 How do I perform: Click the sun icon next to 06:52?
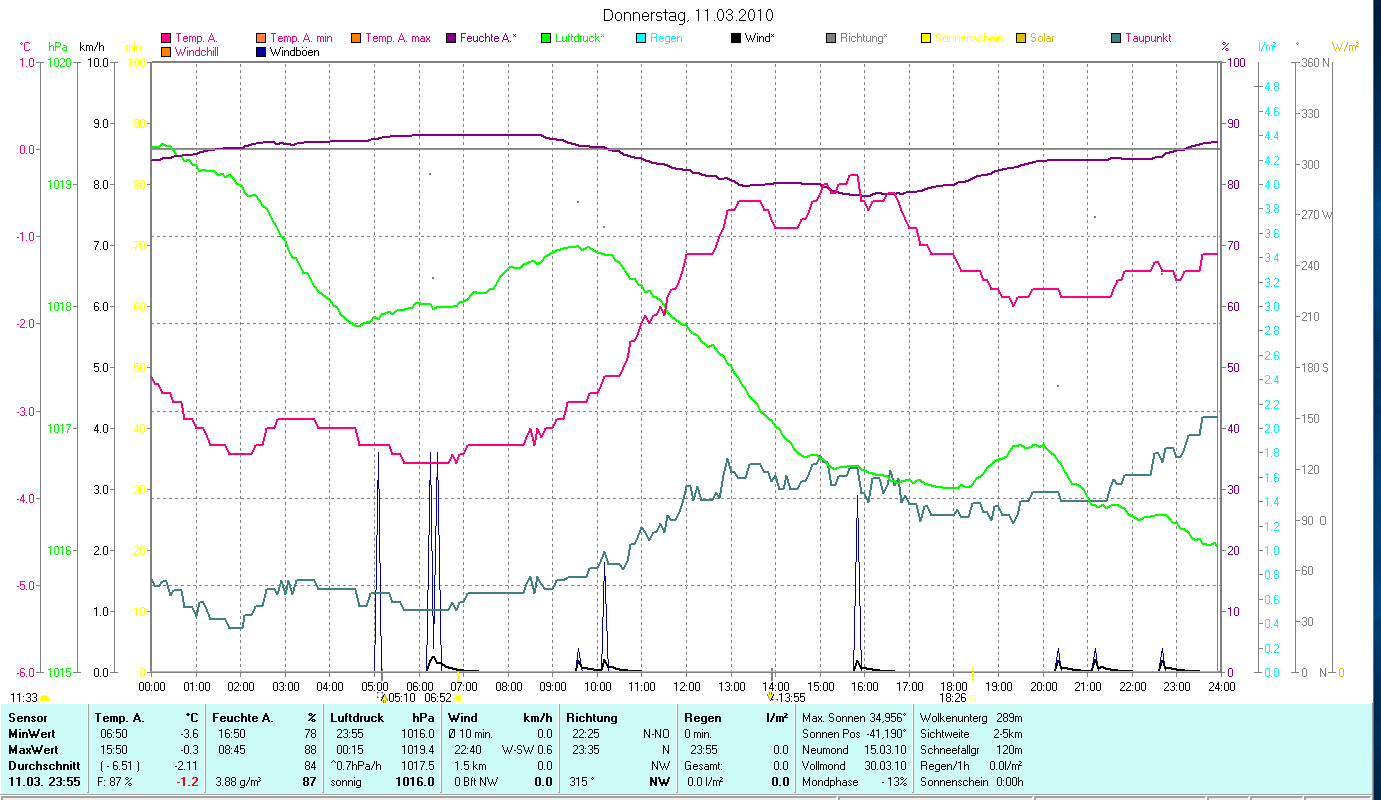point(459,698)
